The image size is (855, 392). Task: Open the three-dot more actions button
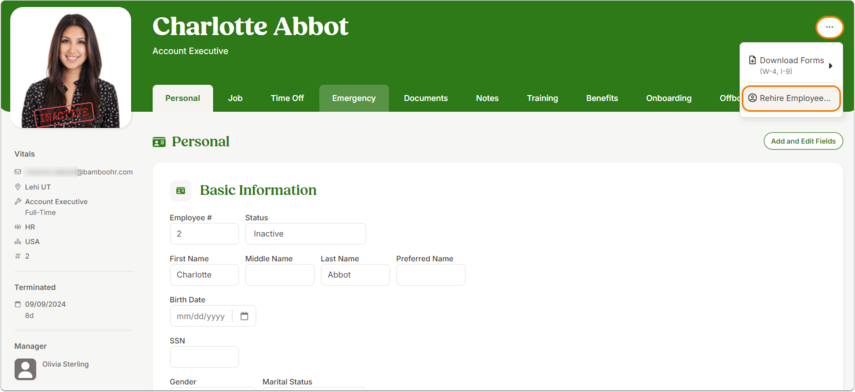[x=829, y=27]
